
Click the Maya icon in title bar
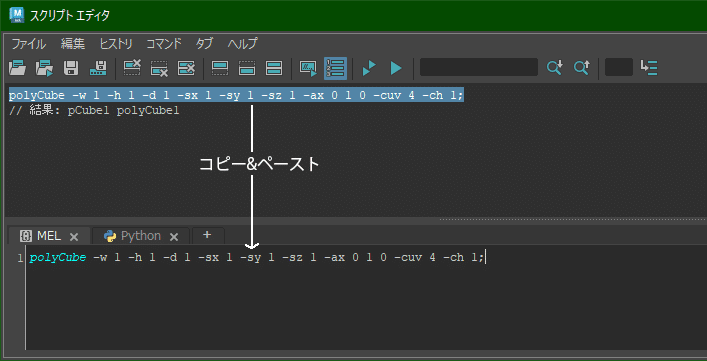pos(17,15)
